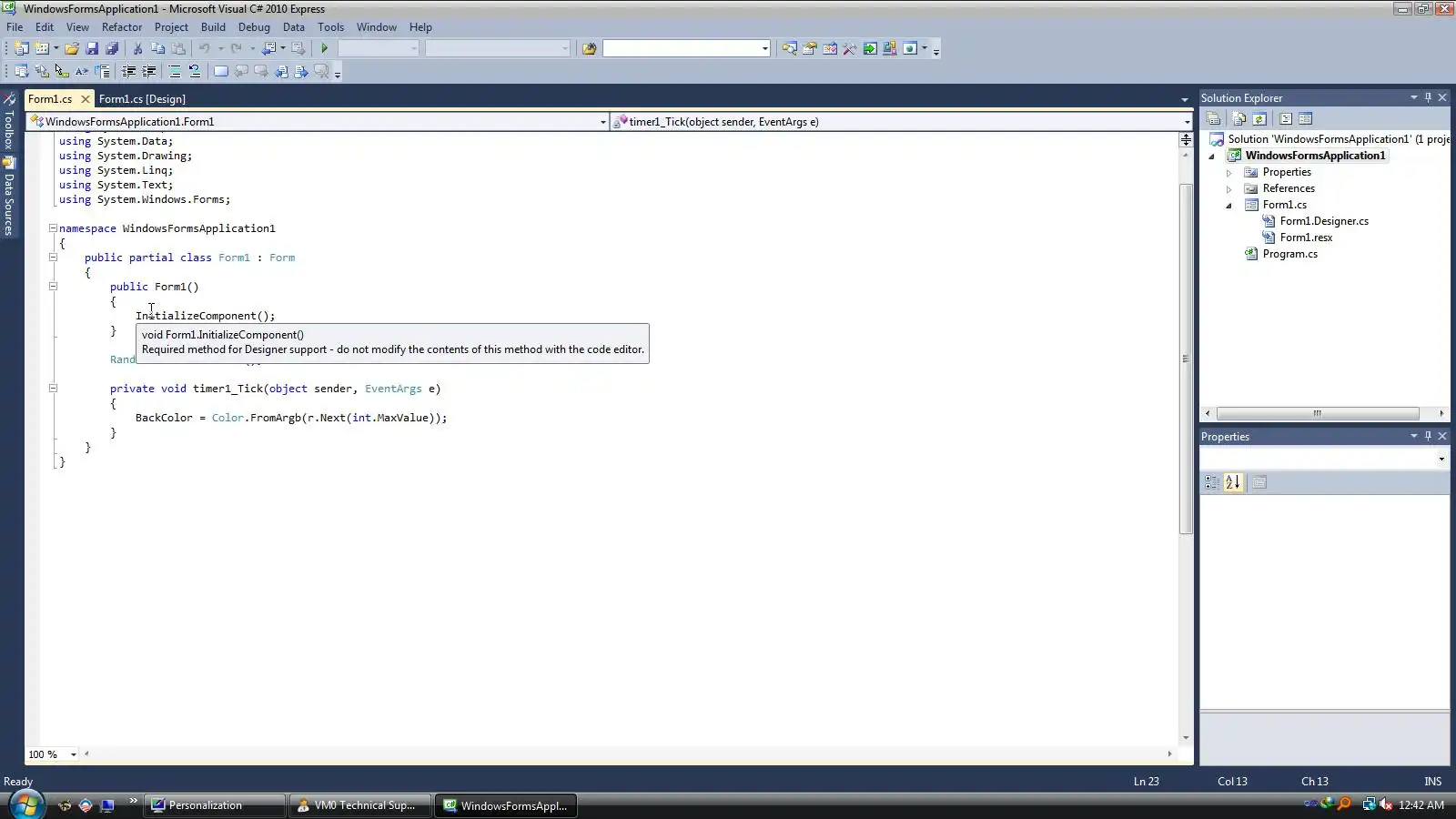Click View Code icon in Solution Explorer
The image size is (1456, 819).
[x=1286, y=118]
